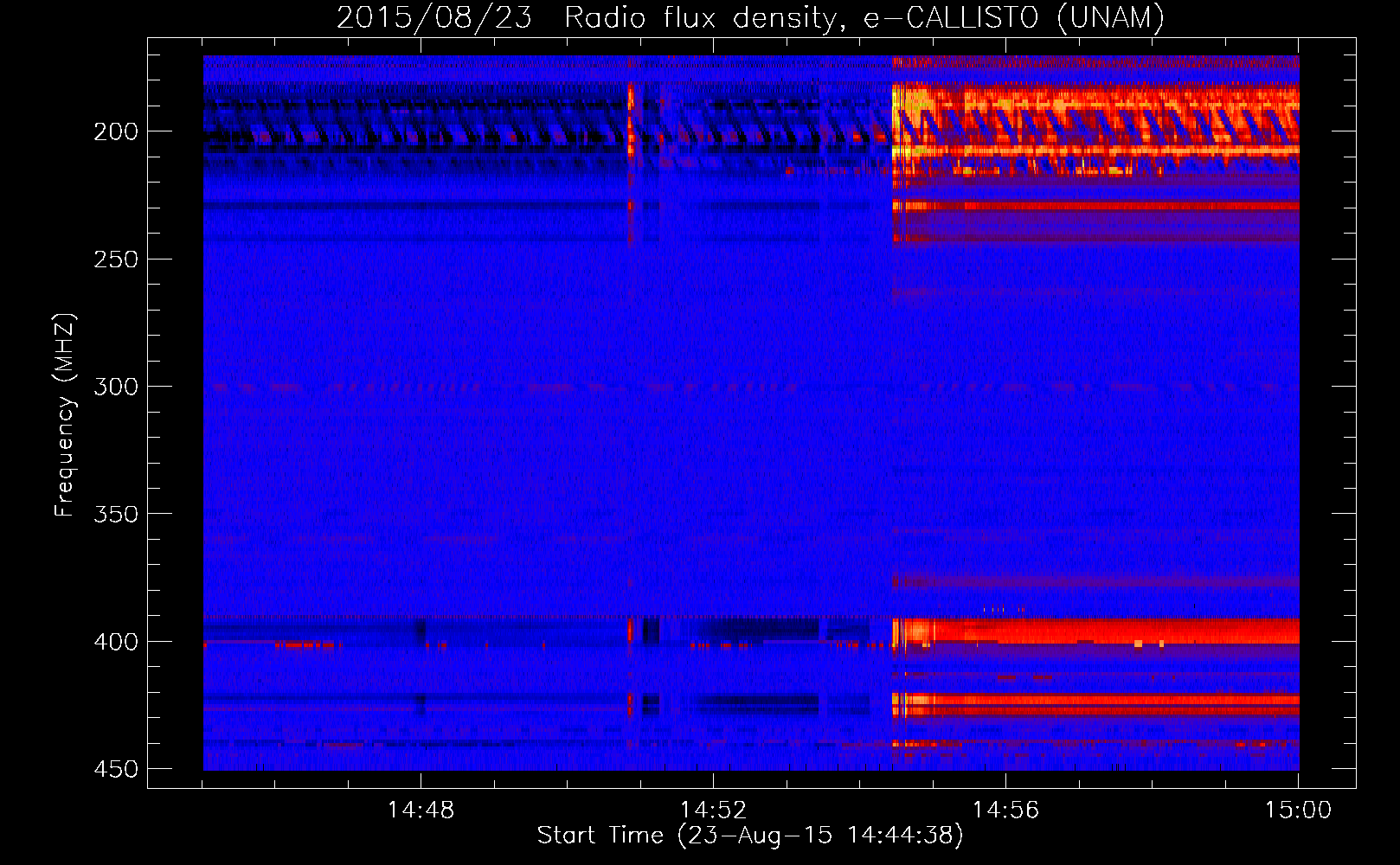This screenshot has height=865, width=1400.
Task: Click the 200 frequency tick label
Action: tap(115, 131)
